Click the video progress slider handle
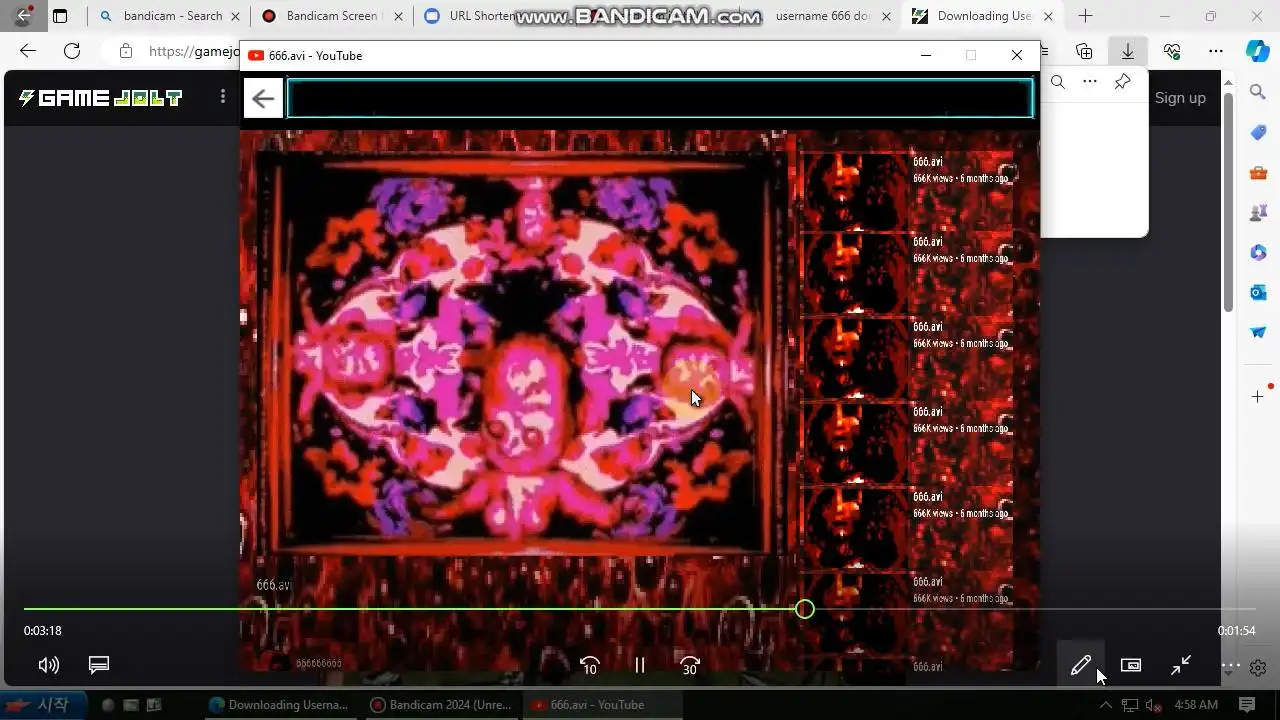 pos(805,609)
